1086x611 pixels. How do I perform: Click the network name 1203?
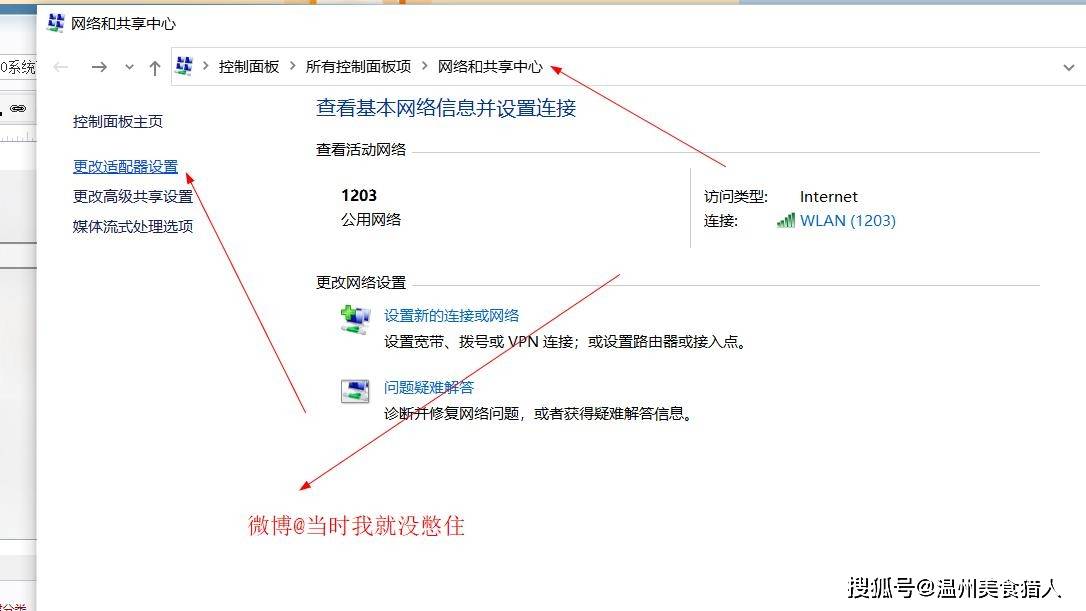coord(359,195)
